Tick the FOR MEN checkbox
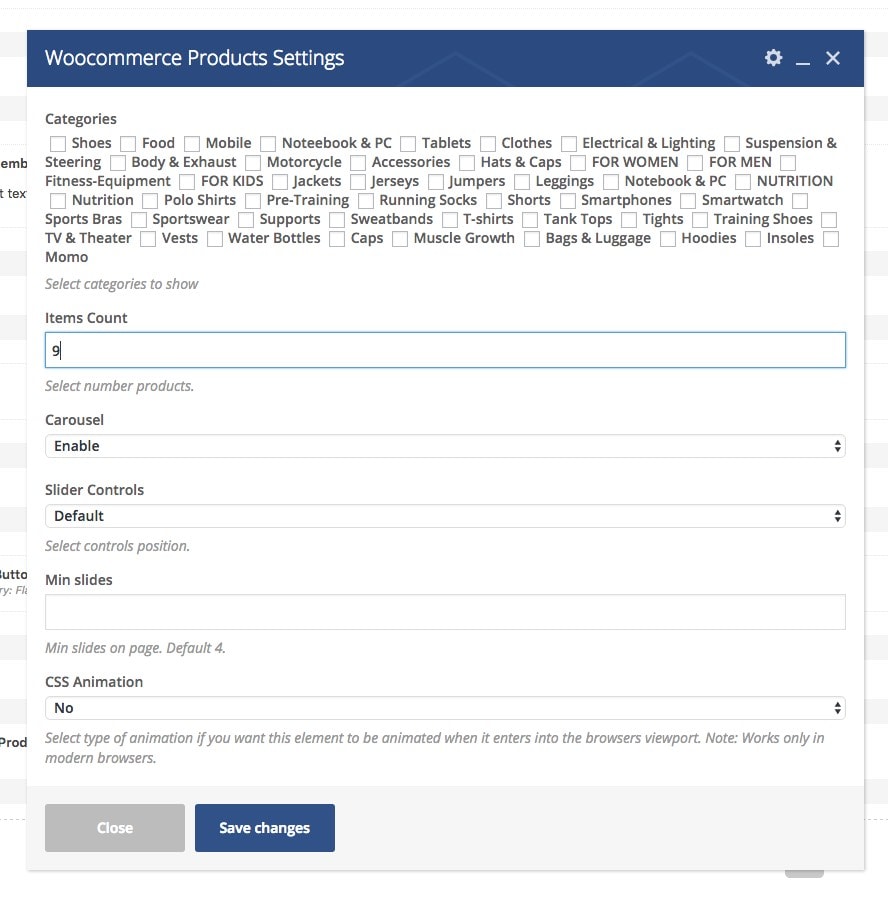 click(x=695, y=163)
